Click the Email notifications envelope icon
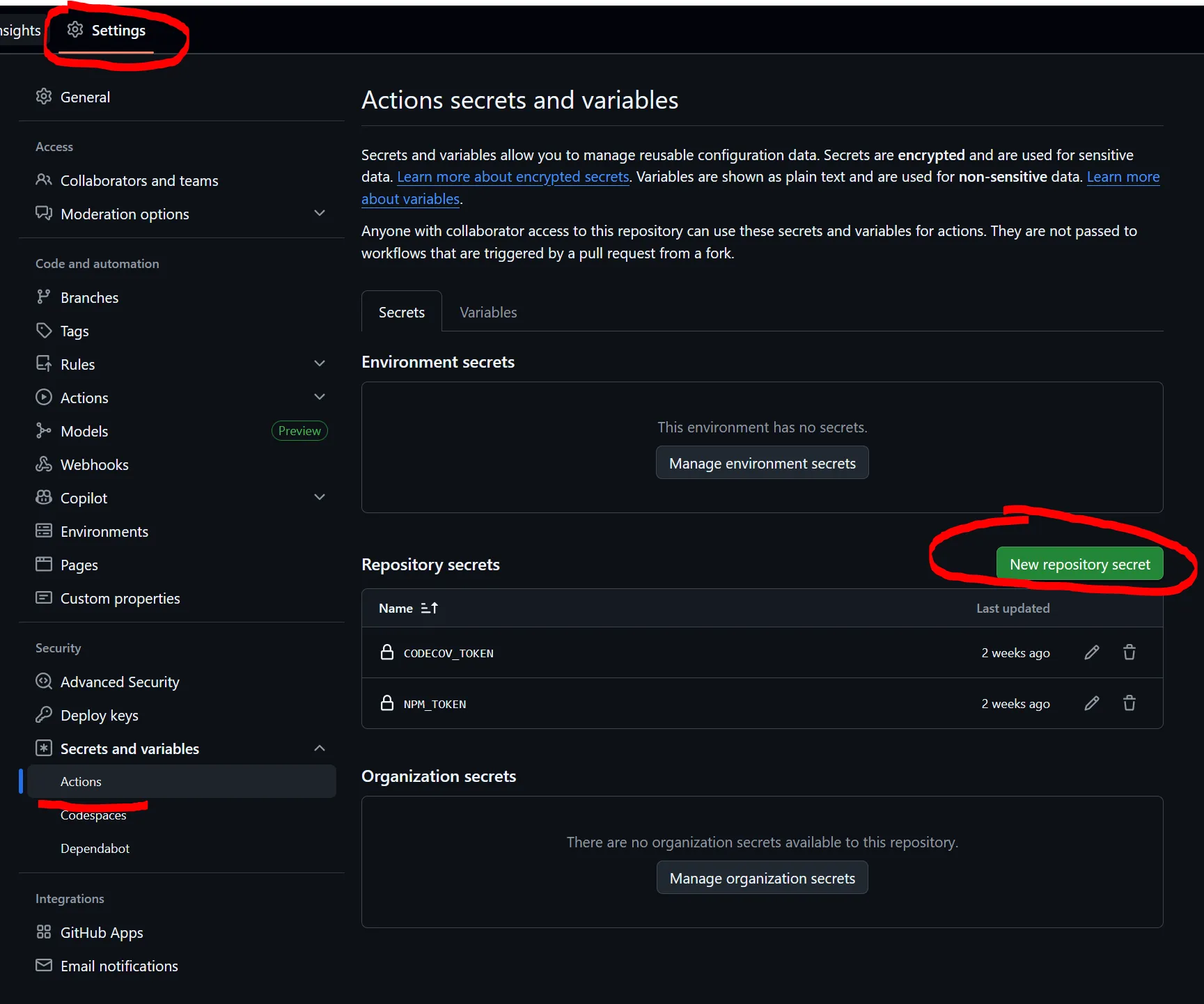Image resolution: width=1204 pixels, height=1004 pixels. point(43,965)
